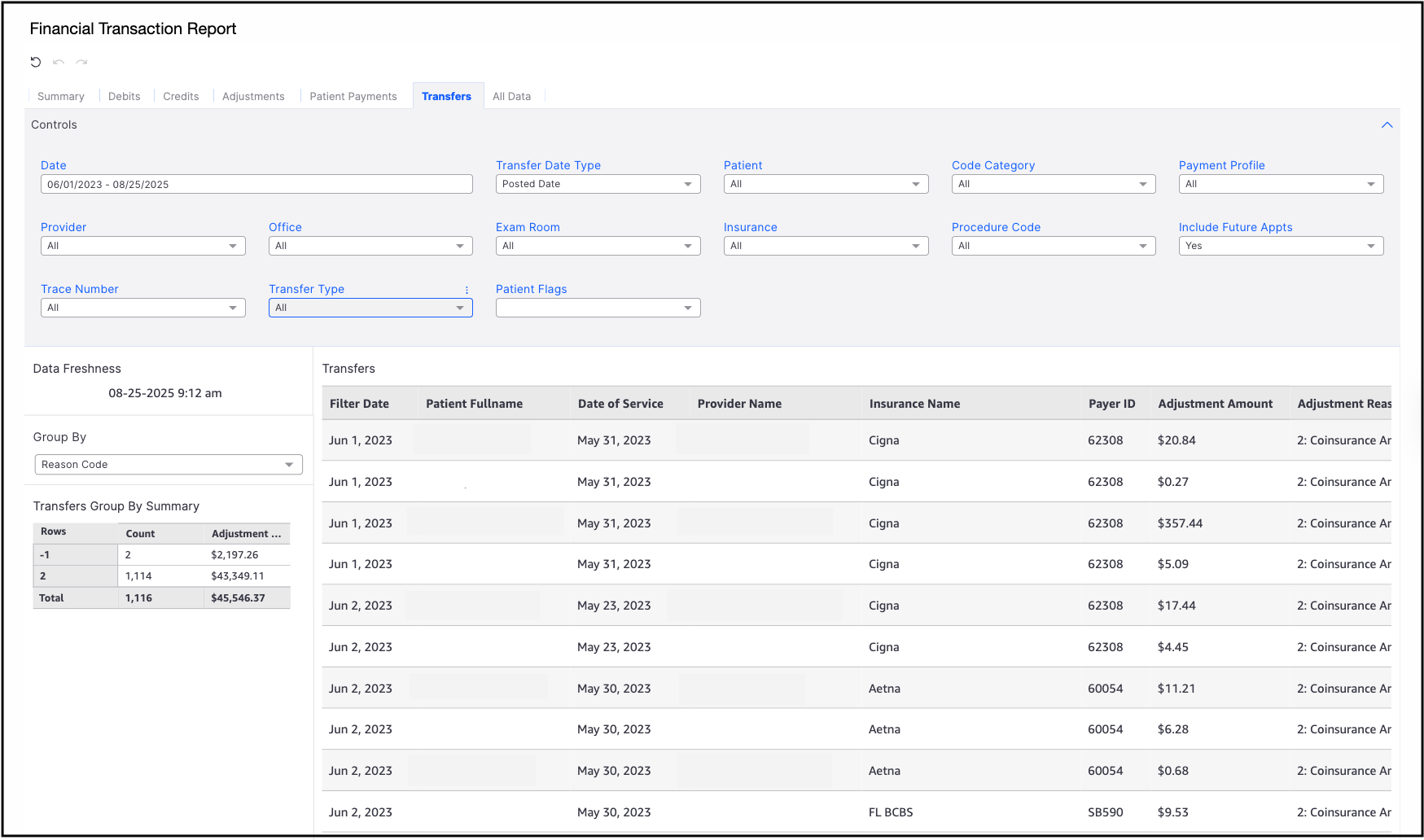Click the reset icon below the report title
This screenshot has height=840, width=1424.
[x=36, y=62]
